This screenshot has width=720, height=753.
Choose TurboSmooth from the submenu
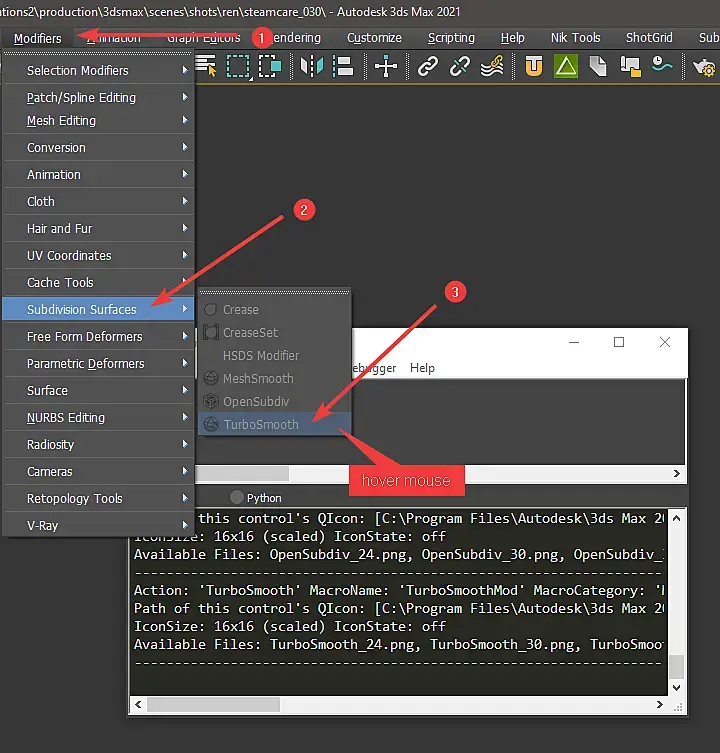(x=261, y=424)
